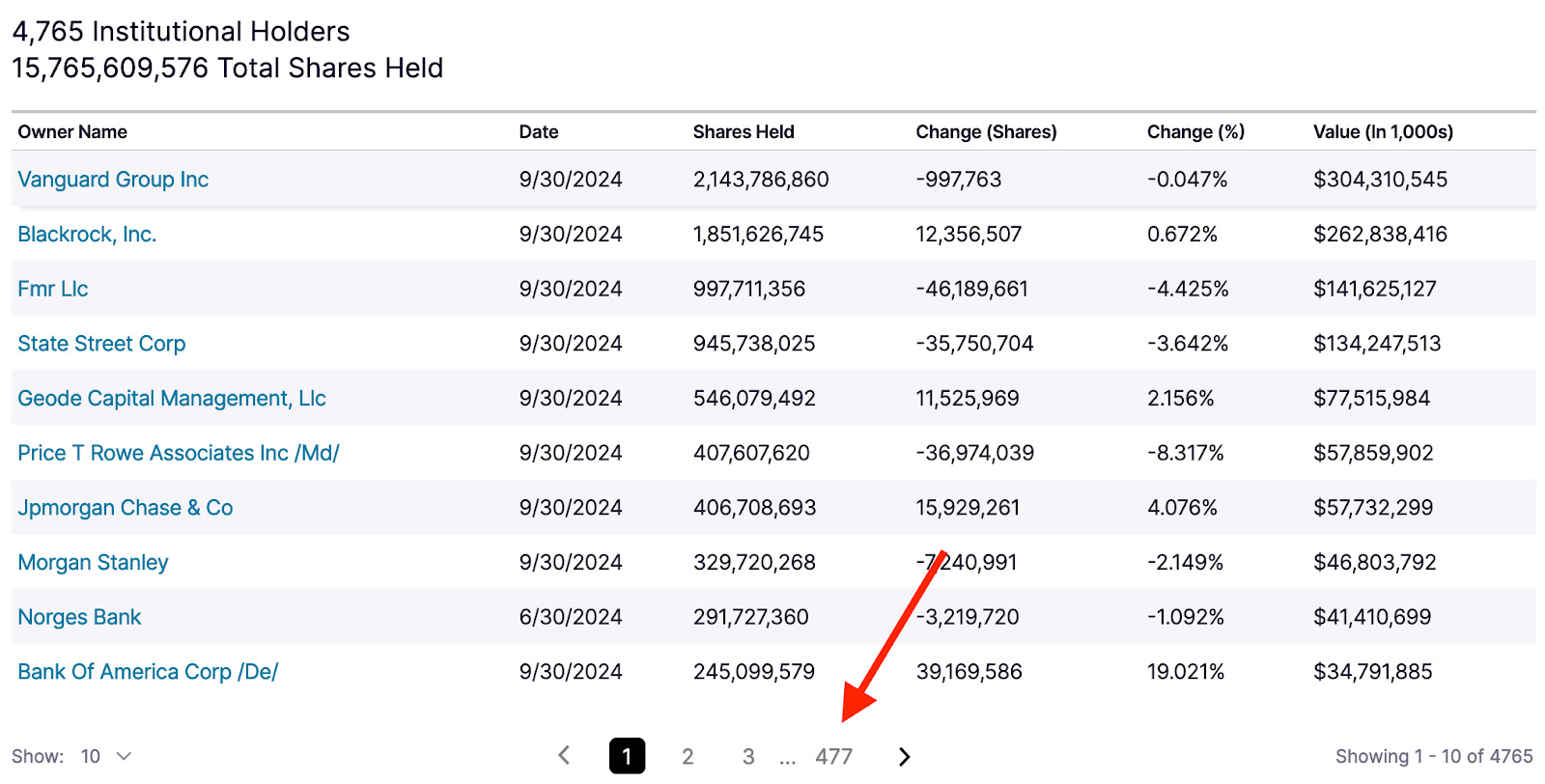Select page 1 in pagination
Image resolution: width=1545 pixels, height=784 pixels.
click(627, 756)
